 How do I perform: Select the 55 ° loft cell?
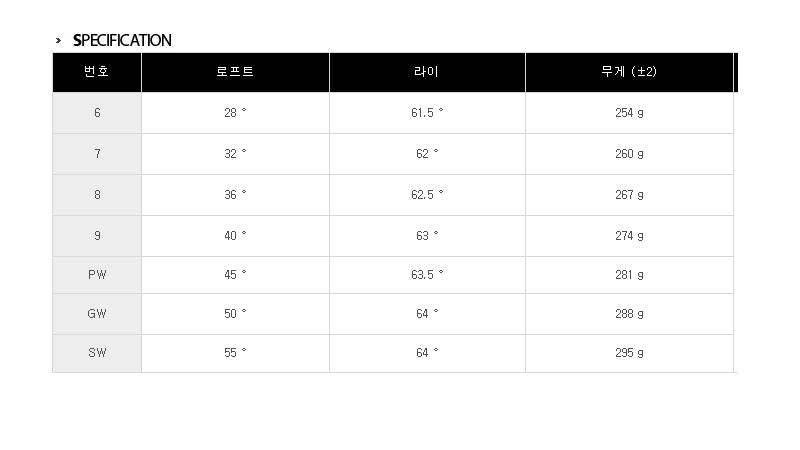(235, 352)
